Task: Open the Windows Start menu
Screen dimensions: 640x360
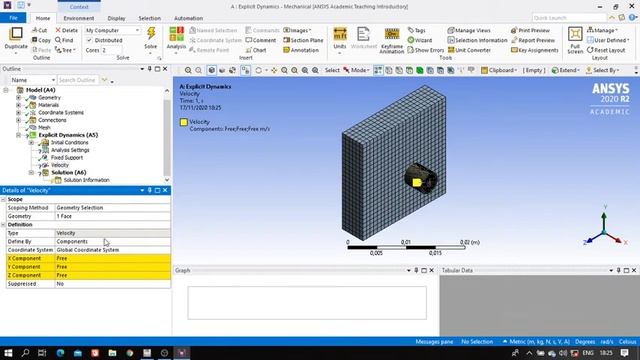Action: [x=8, y=353]
